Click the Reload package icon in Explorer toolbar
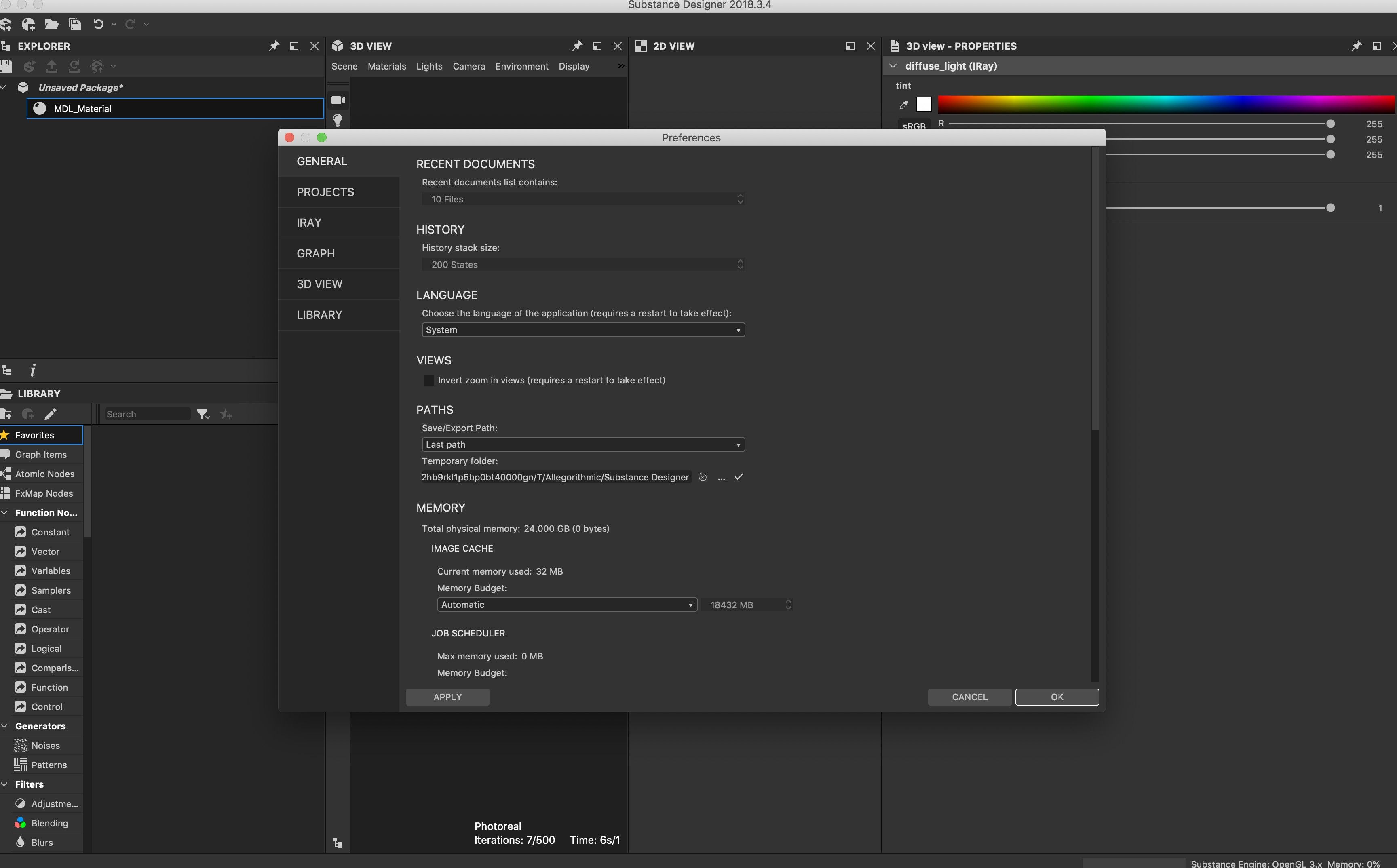The height and width of the screenshot is (868, 1397). 74,66
